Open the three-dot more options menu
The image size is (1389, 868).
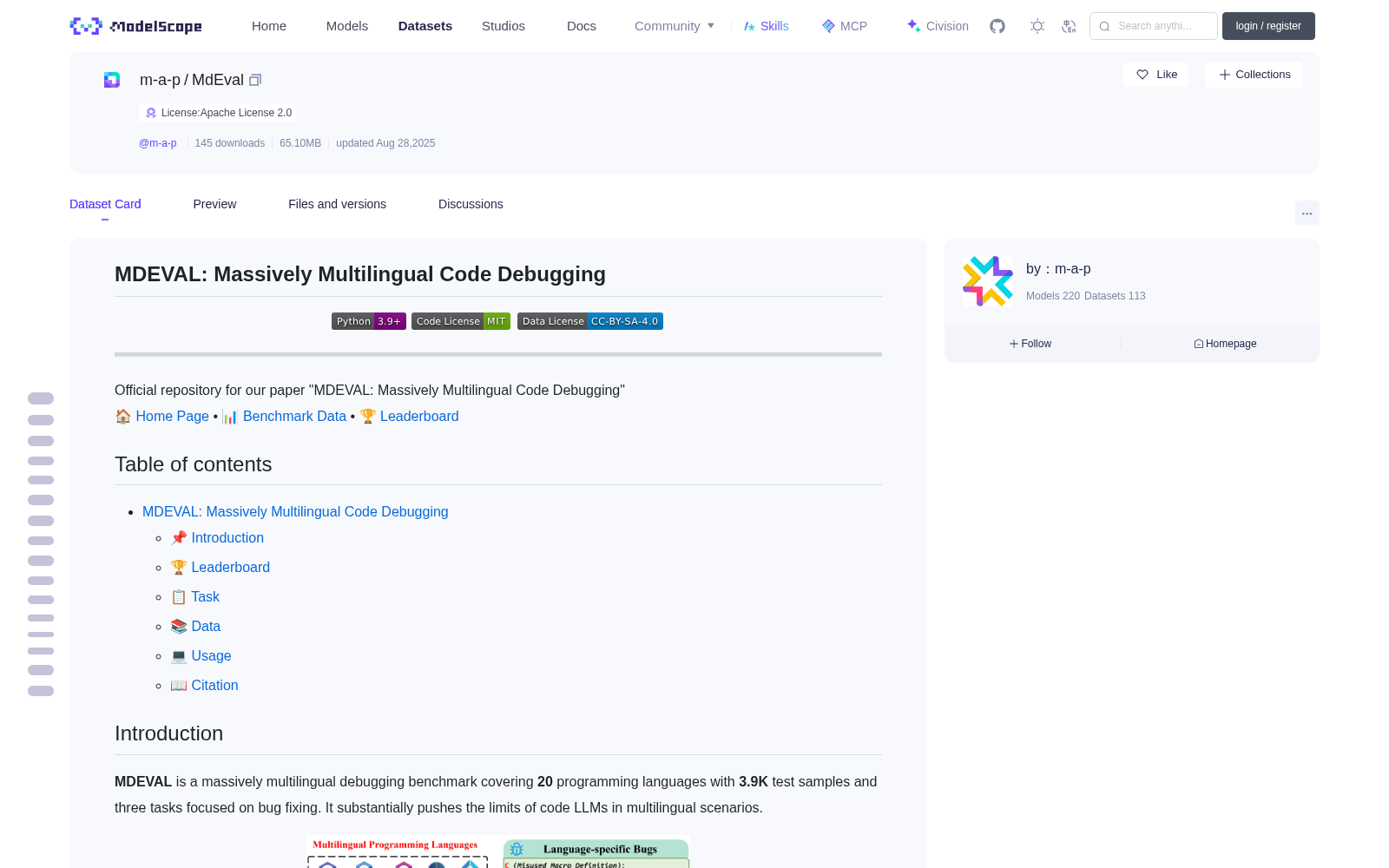click(1307, 213)
